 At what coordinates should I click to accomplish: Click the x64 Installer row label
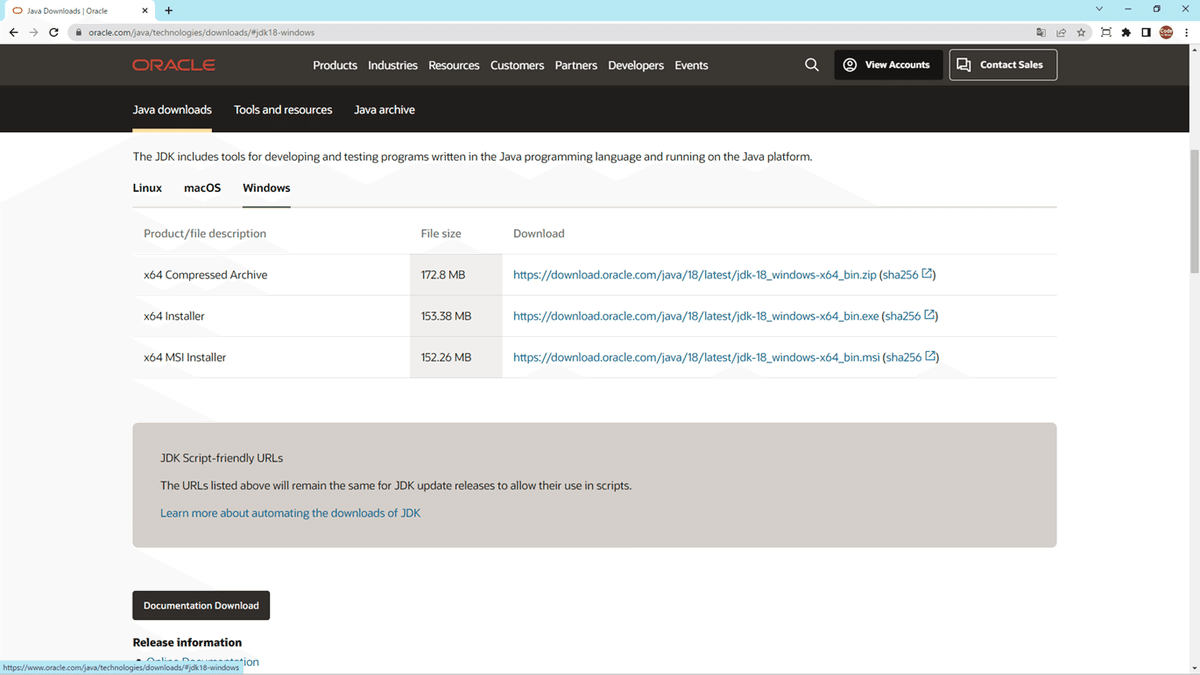click(174, 316)
